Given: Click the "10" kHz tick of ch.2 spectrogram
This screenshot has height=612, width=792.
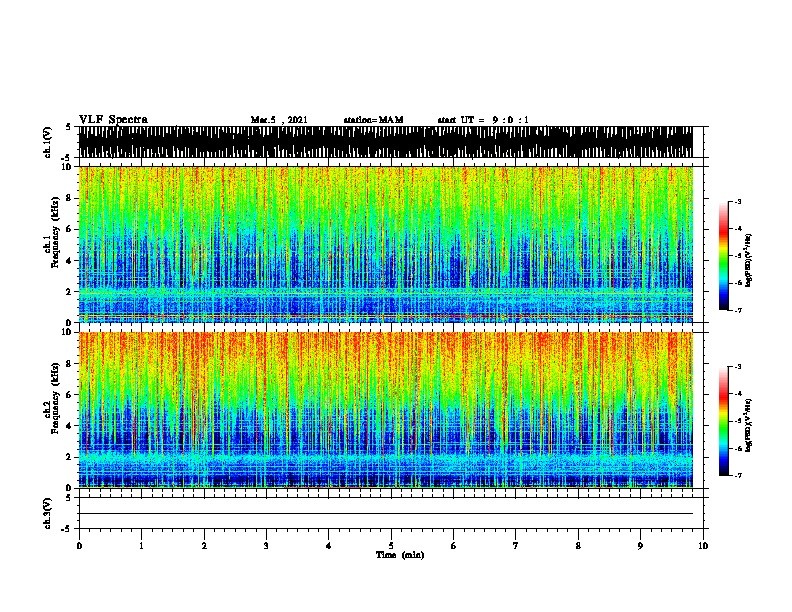Looking at the screenshot, I should [x=67, y=332].
